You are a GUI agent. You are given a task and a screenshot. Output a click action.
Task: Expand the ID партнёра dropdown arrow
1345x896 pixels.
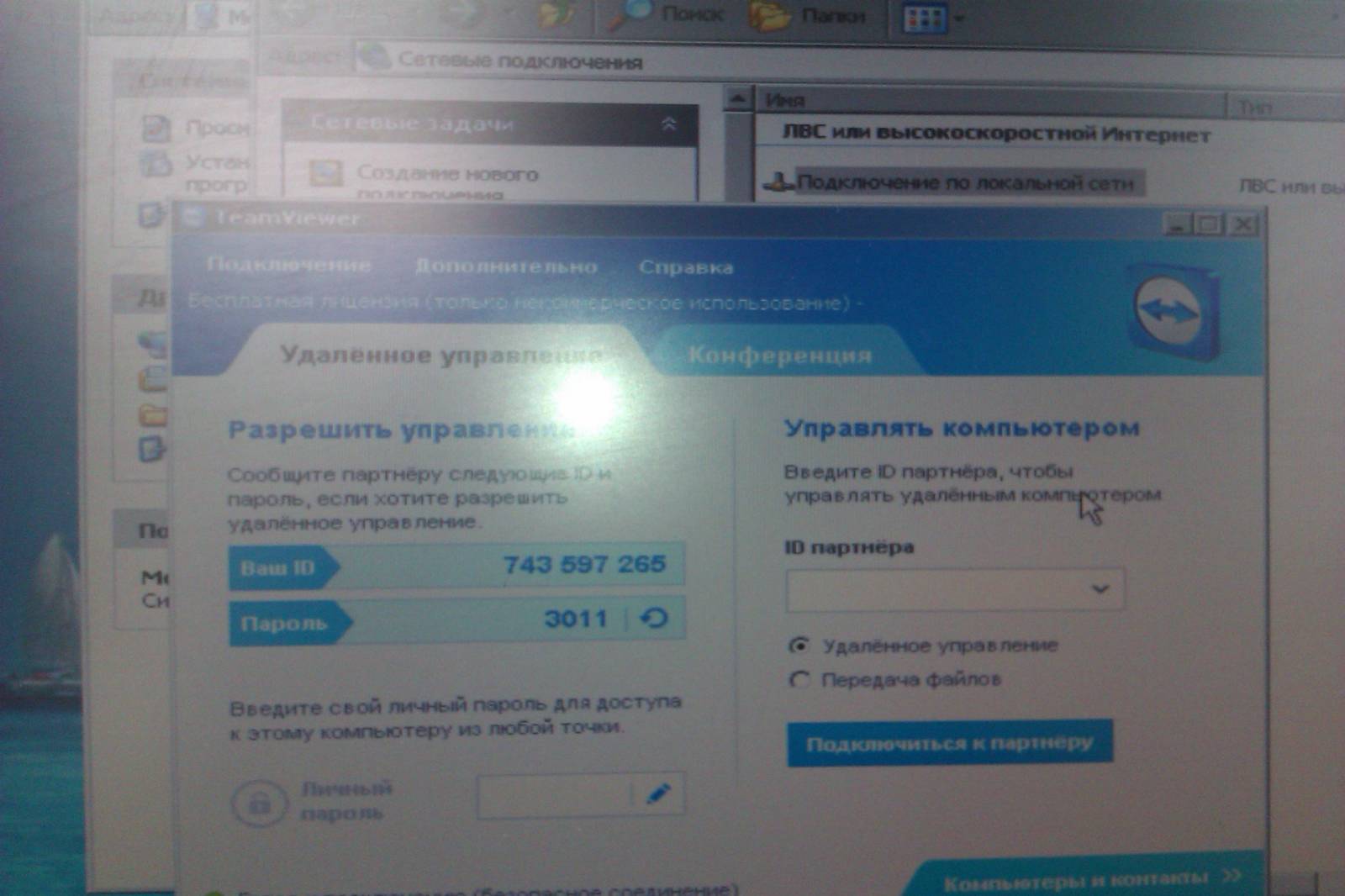1100,589
